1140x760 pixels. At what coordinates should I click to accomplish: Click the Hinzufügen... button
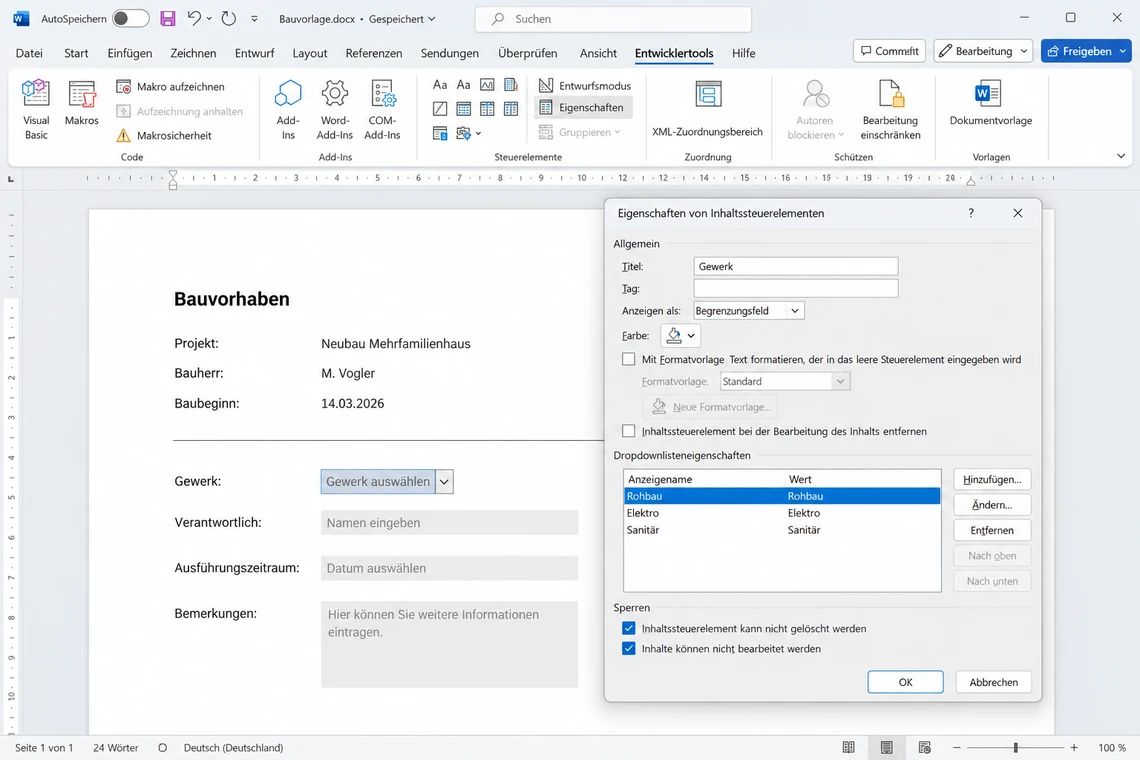[992, 479]
